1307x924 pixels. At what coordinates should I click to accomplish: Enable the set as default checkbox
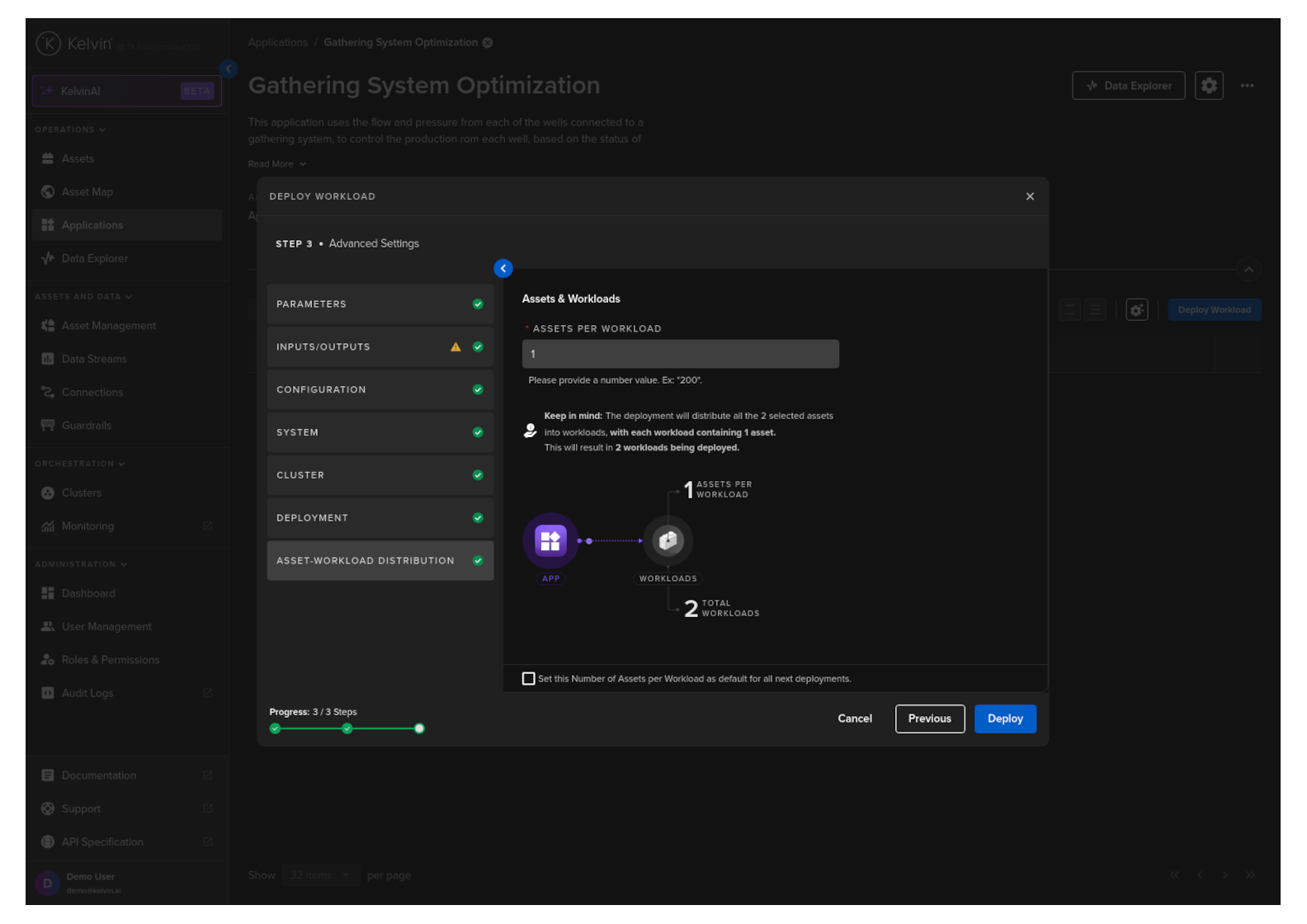pos(529,679)
